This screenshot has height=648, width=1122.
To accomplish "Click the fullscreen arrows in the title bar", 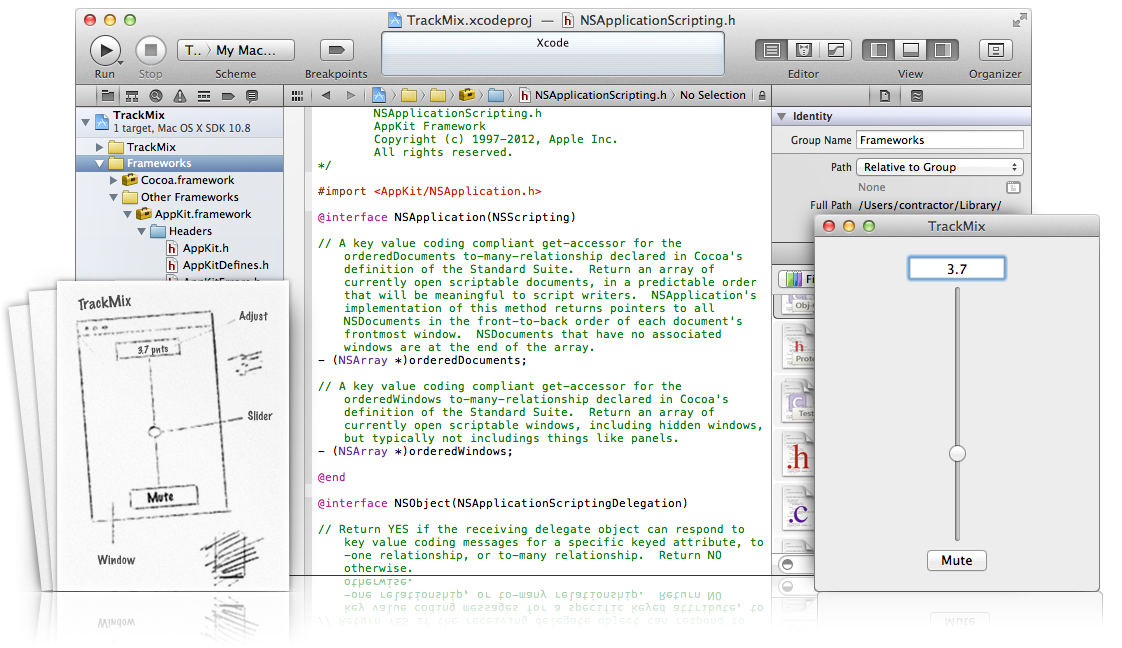I will point(1020,21).
